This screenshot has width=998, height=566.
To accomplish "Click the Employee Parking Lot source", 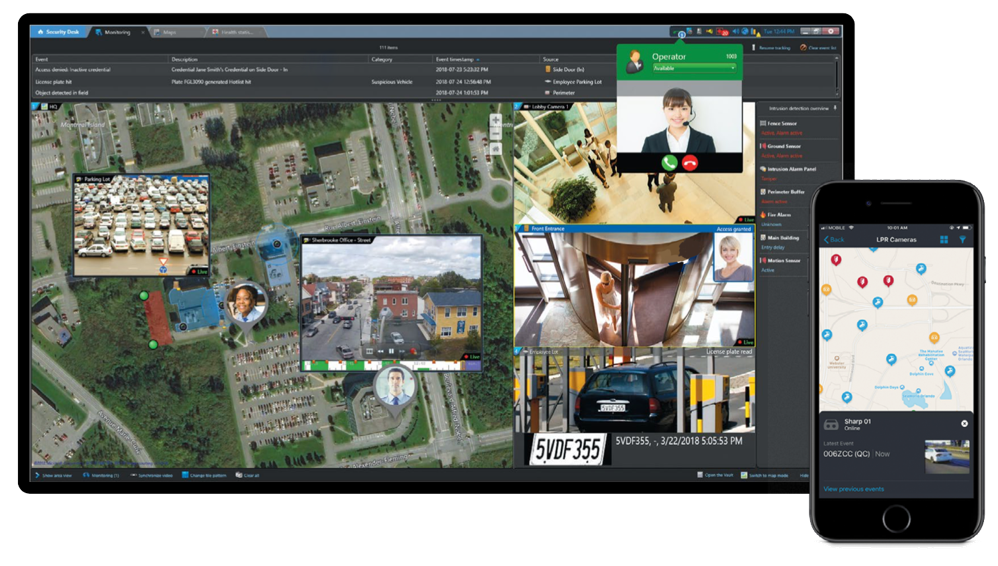I will [573, 81].
